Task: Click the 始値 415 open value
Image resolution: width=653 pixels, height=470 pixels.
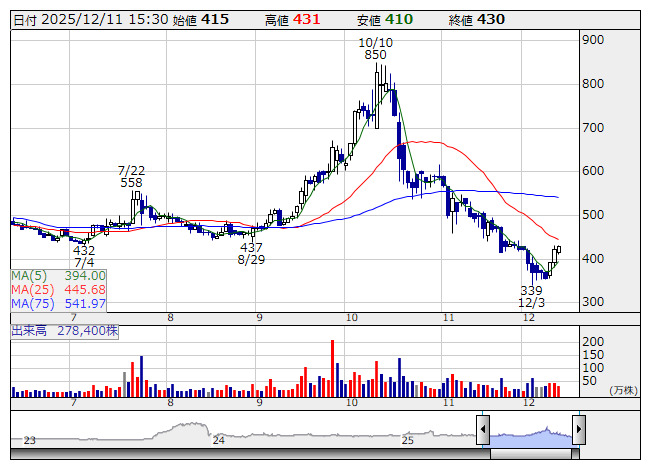Action: (200, 20)
